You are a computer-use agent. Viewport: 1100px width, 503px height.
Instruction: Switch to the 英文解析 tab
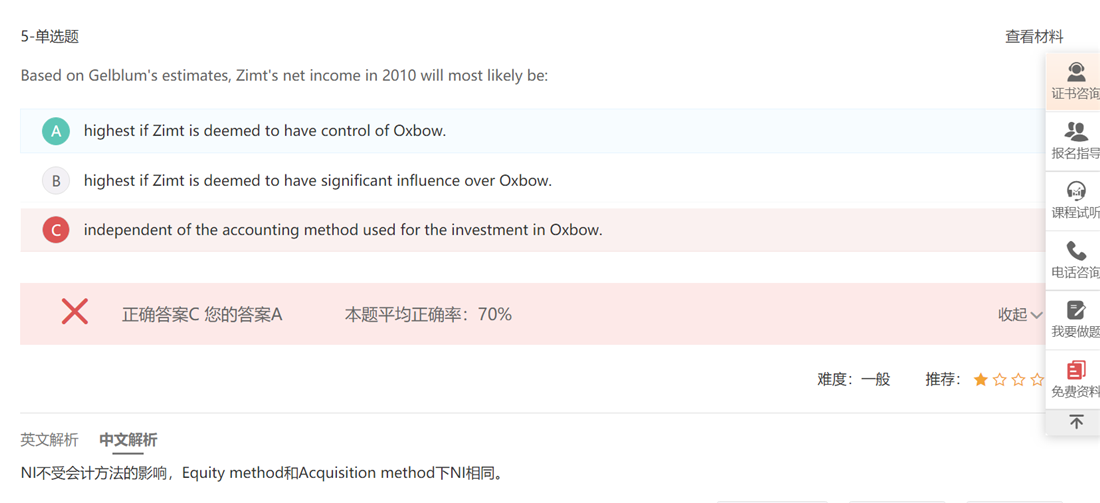tap(49, 440)
